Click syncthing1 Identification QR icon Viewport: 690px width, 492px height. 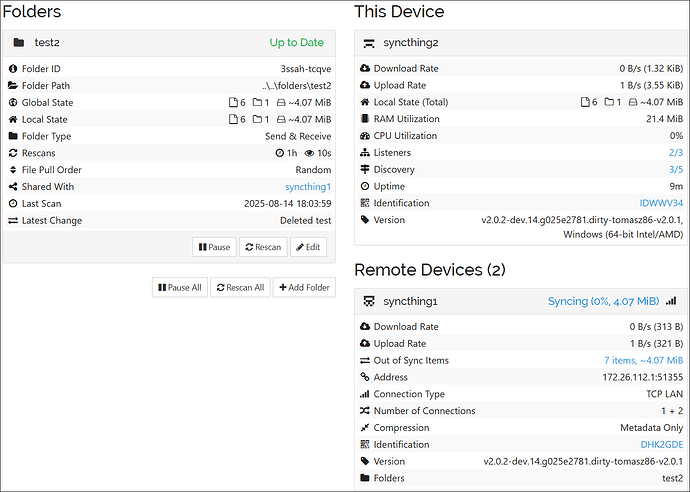[365, 444]
